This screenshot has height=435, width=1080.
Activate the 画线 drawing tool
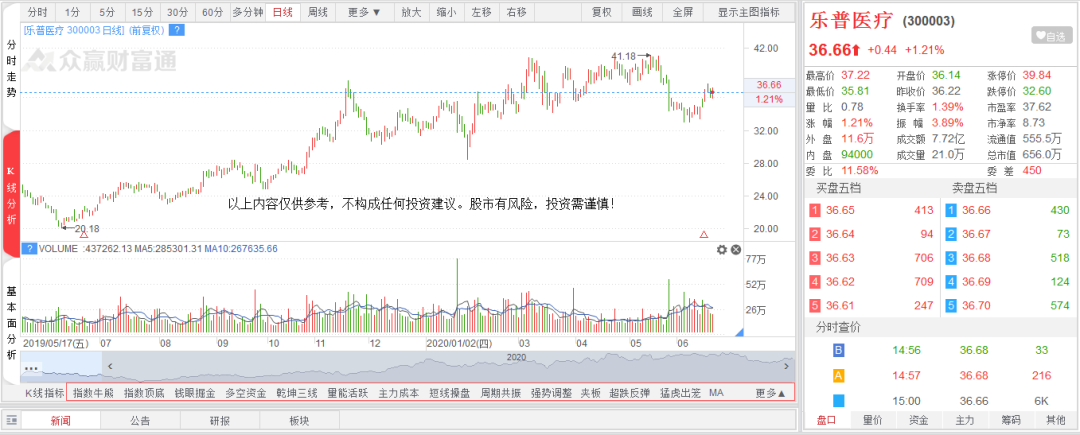642,12
